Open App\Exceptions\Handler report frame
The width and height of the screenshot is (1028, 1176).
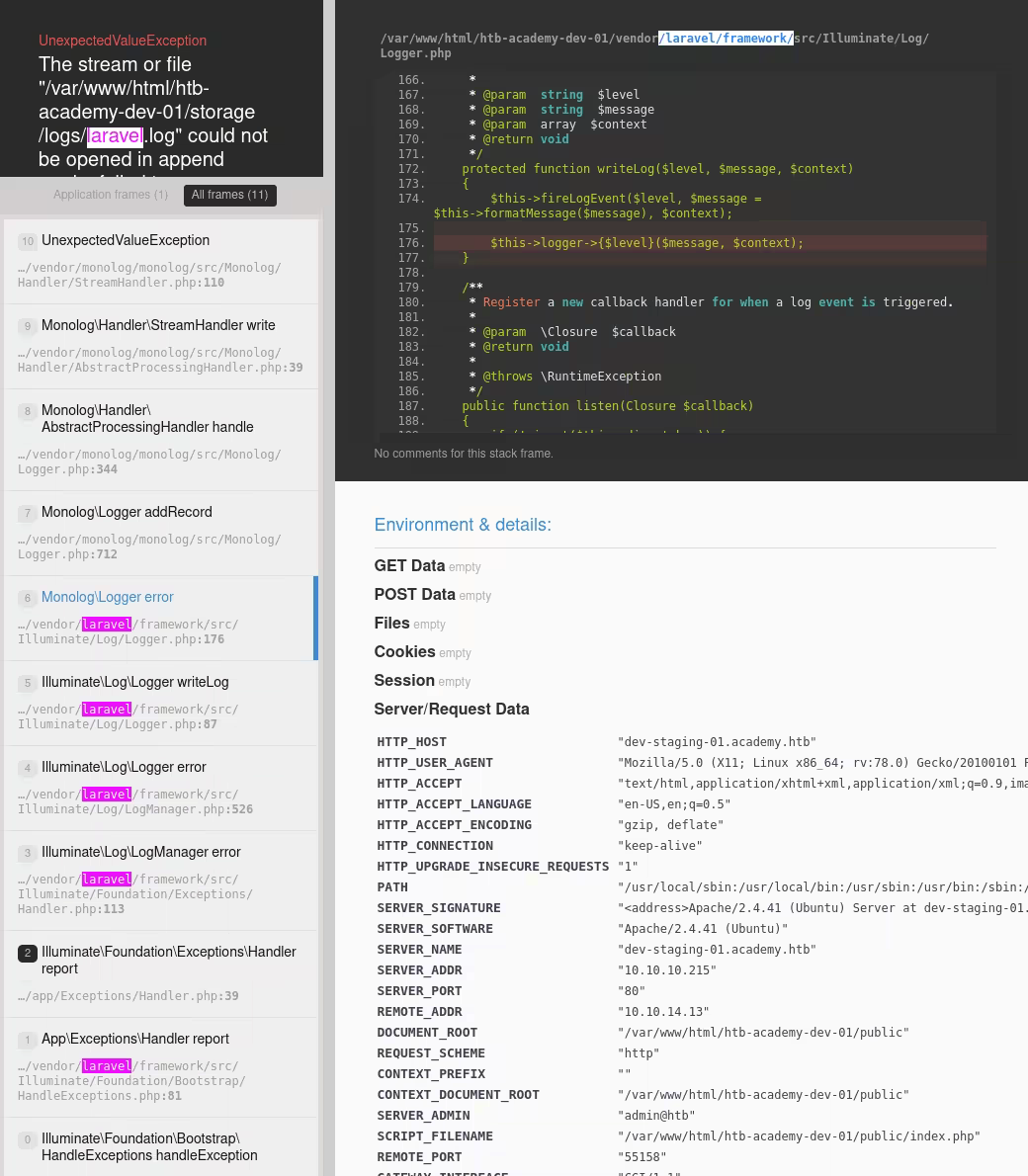pyautogui.click(x=134, y=1040)
